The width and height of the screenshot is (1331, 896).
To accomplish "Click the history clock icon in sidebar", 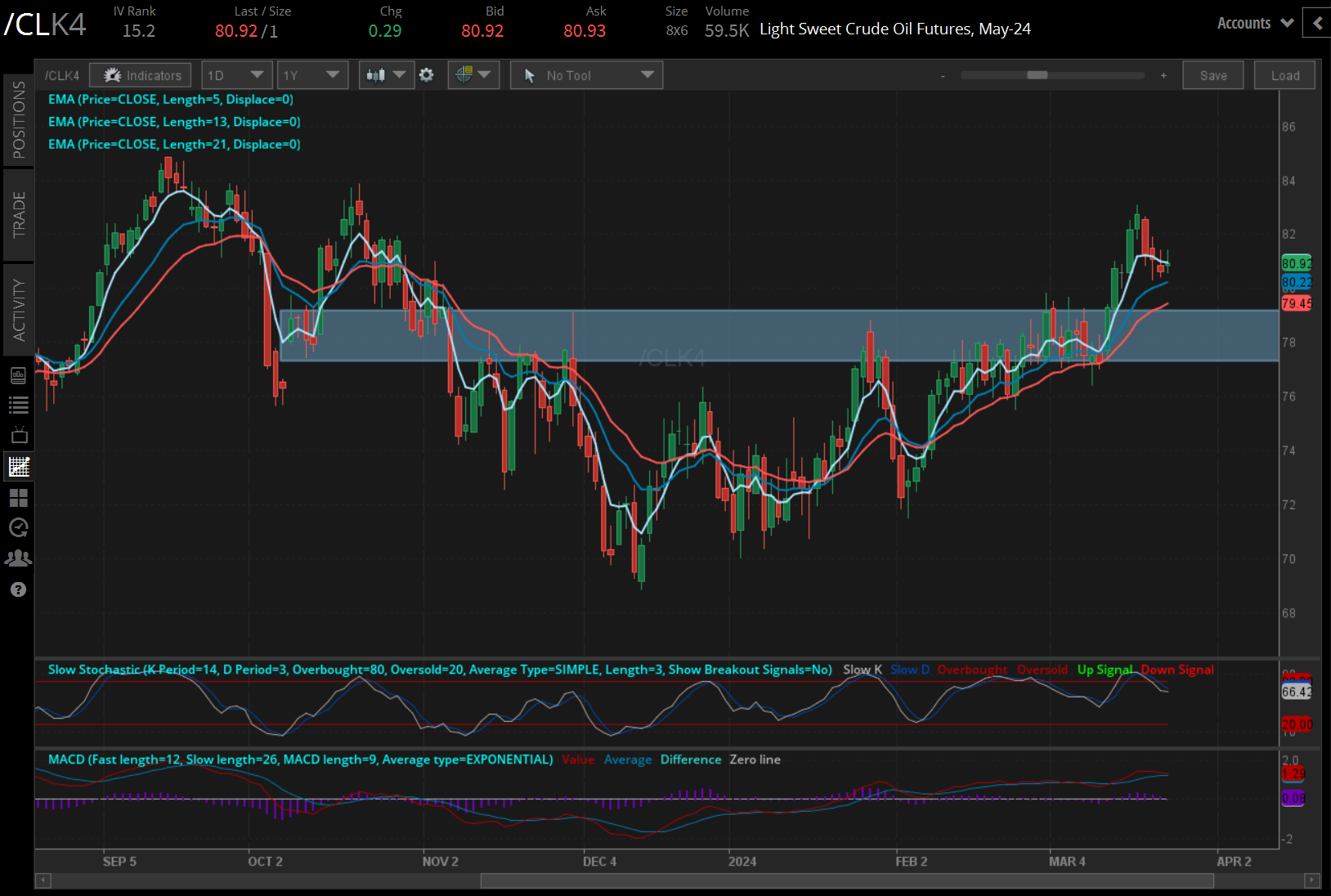I will 19,527.
